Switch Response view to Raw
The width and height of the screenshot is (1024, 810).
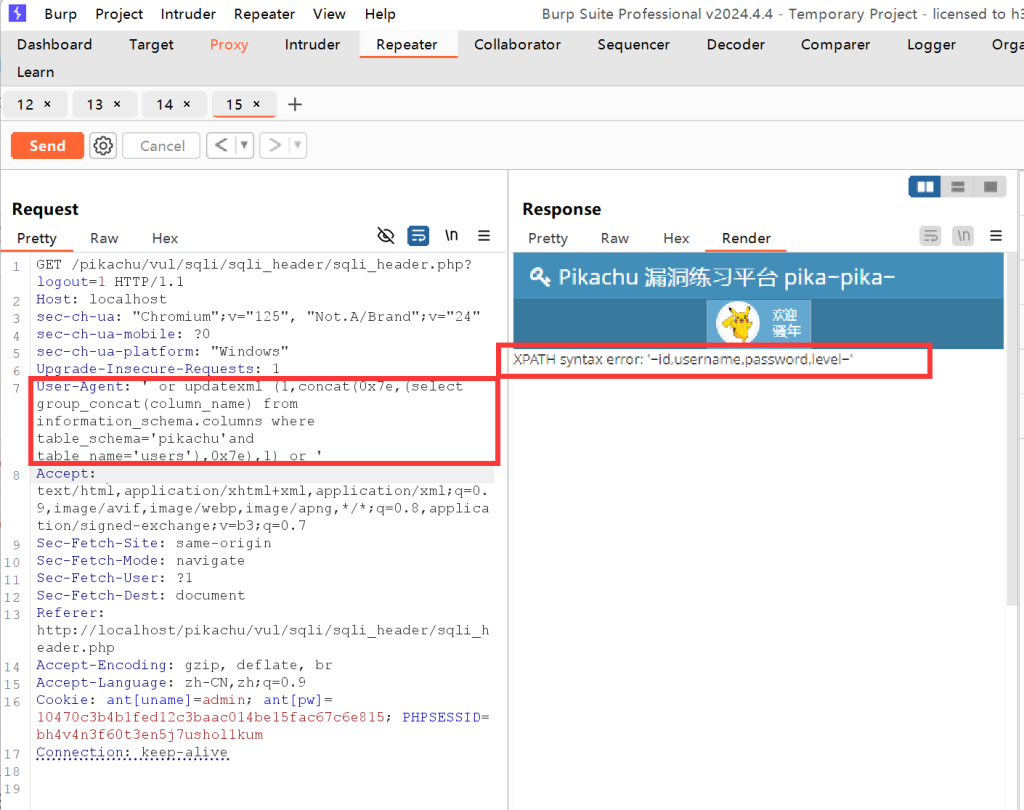(x=615, y=238)
